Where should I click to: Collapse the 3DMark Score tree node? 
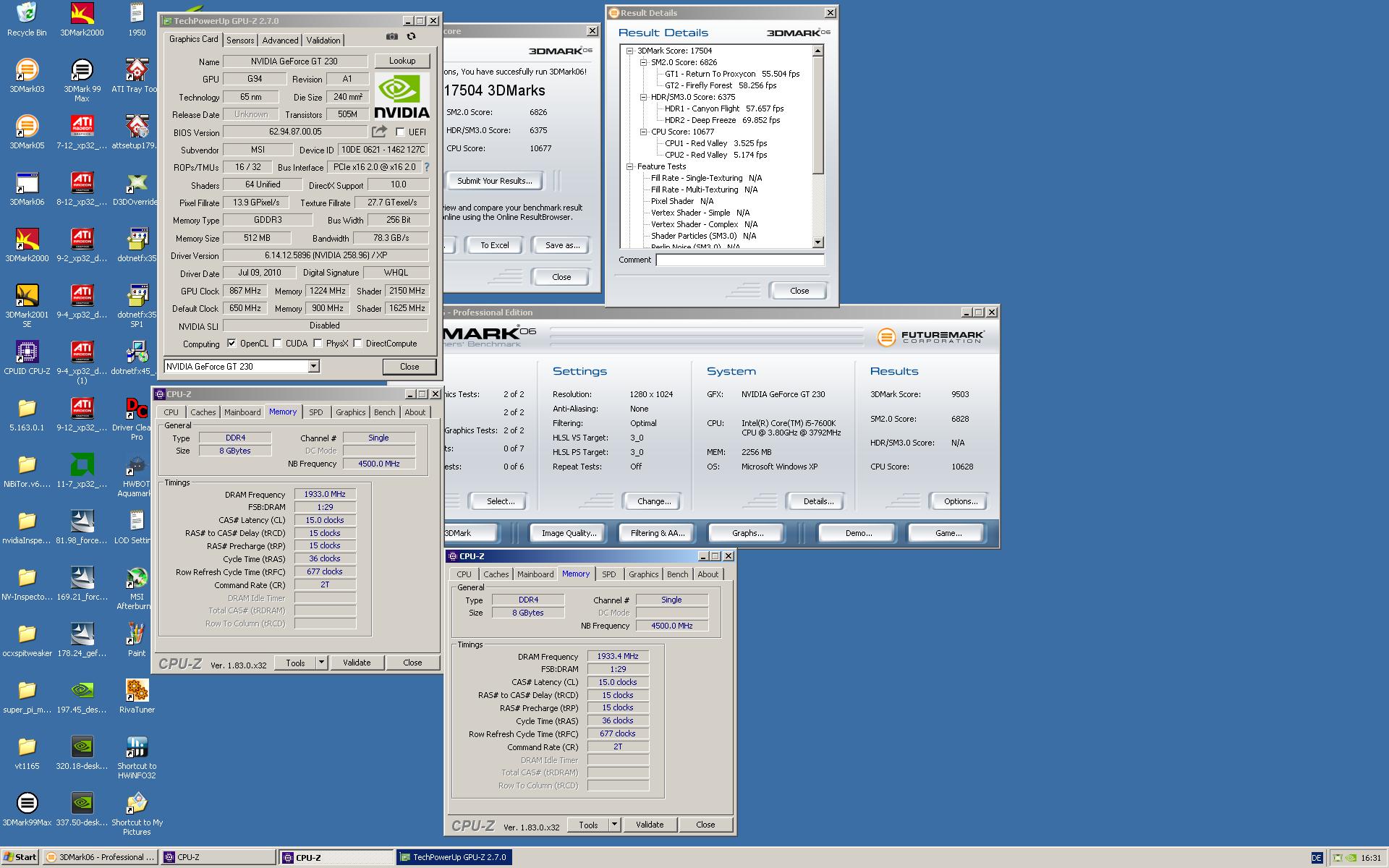629,51
